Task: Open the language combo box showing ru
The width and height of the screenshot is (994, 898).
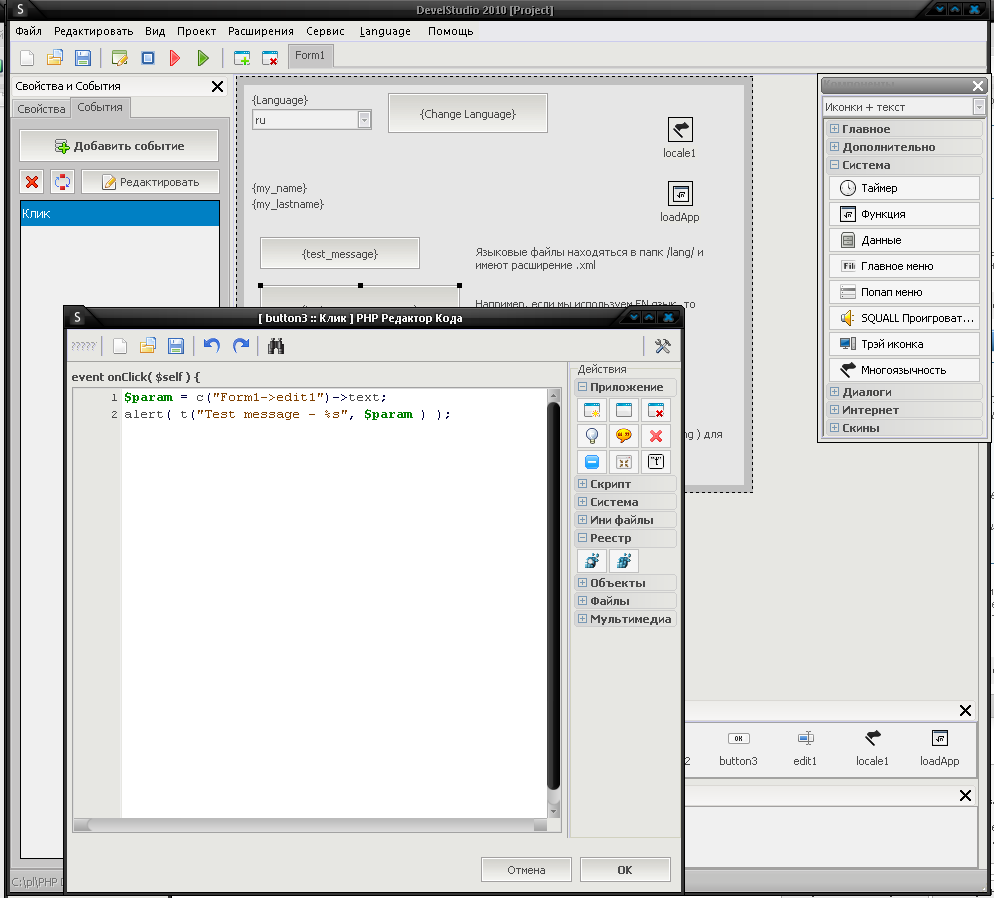Action: [x=364, y=120]
